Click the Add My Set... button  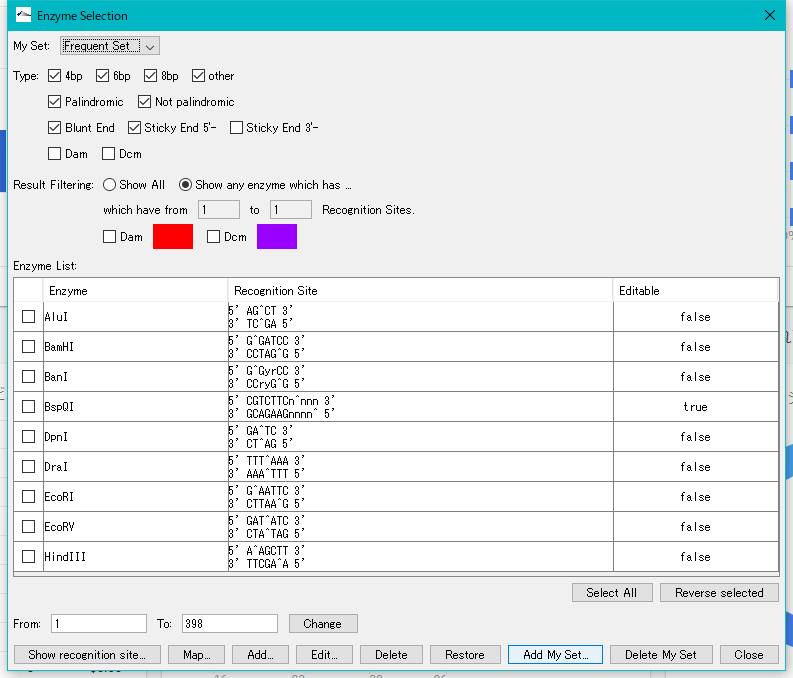(555, 655)
